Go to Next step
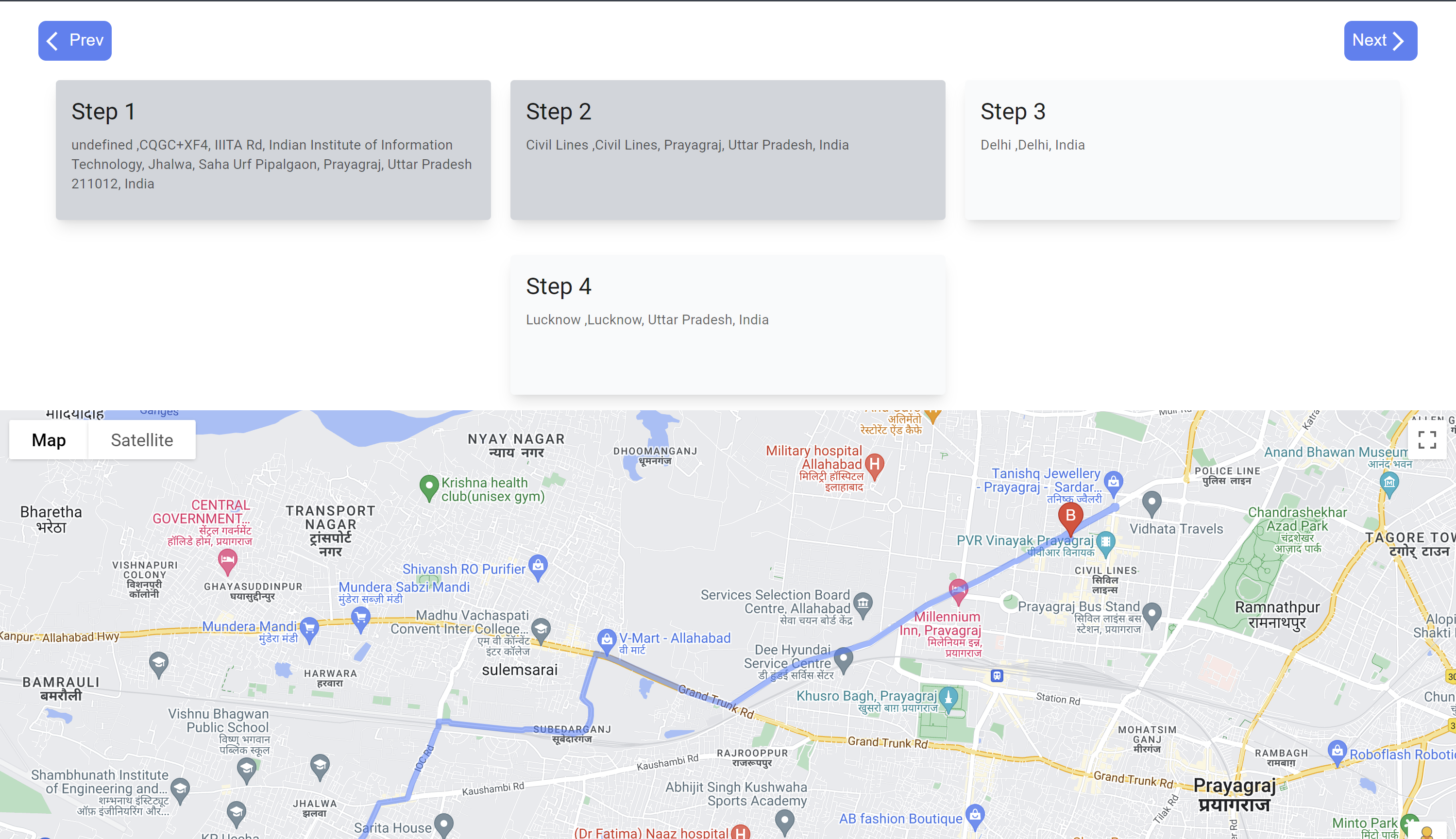This screenshot has height=839, width=1456. 1380,40
